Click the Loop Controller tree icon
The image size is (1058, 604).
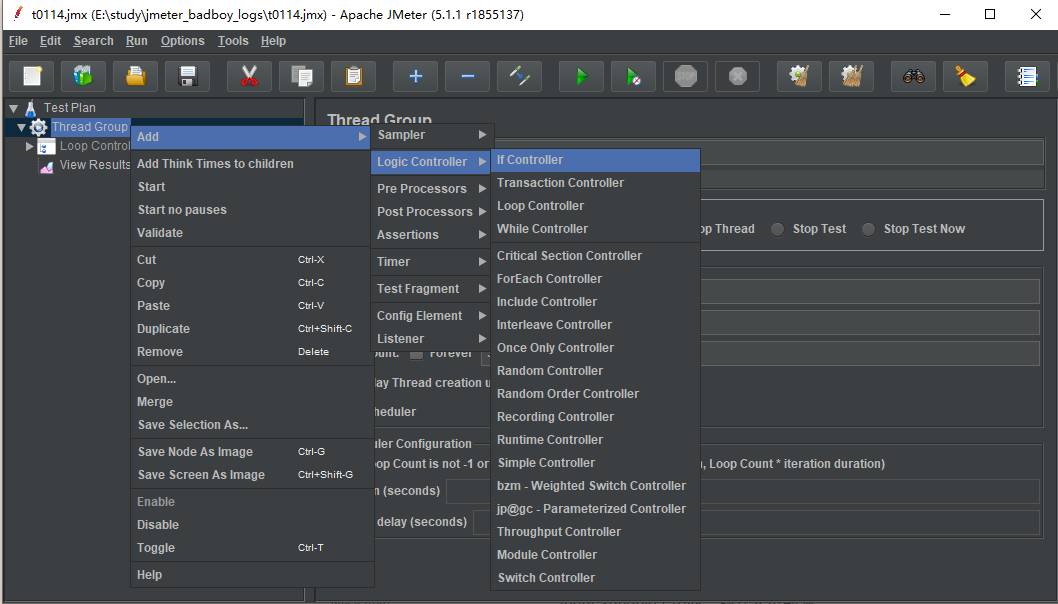tap(47, 146)
